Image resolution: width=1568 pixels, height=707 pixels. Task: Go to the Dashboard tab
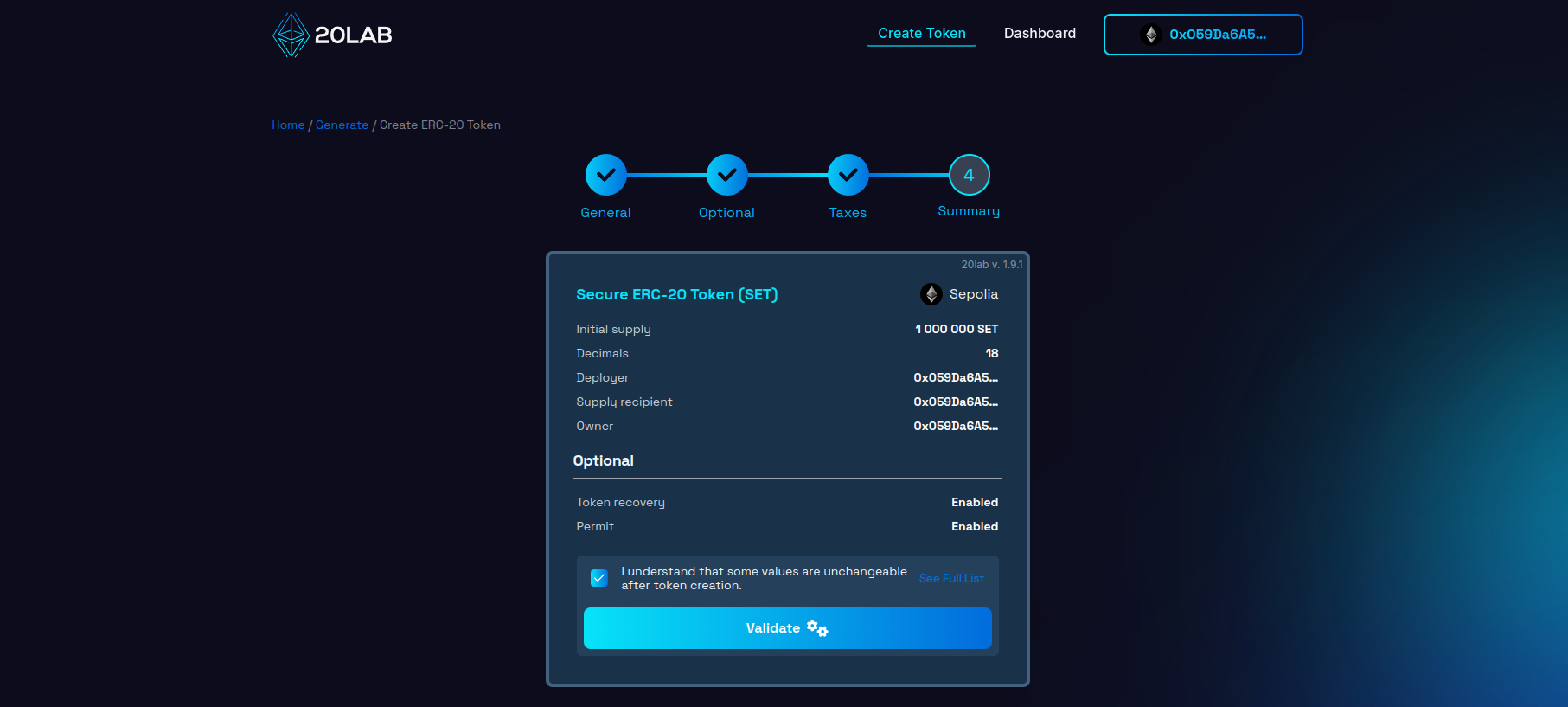1040,34
